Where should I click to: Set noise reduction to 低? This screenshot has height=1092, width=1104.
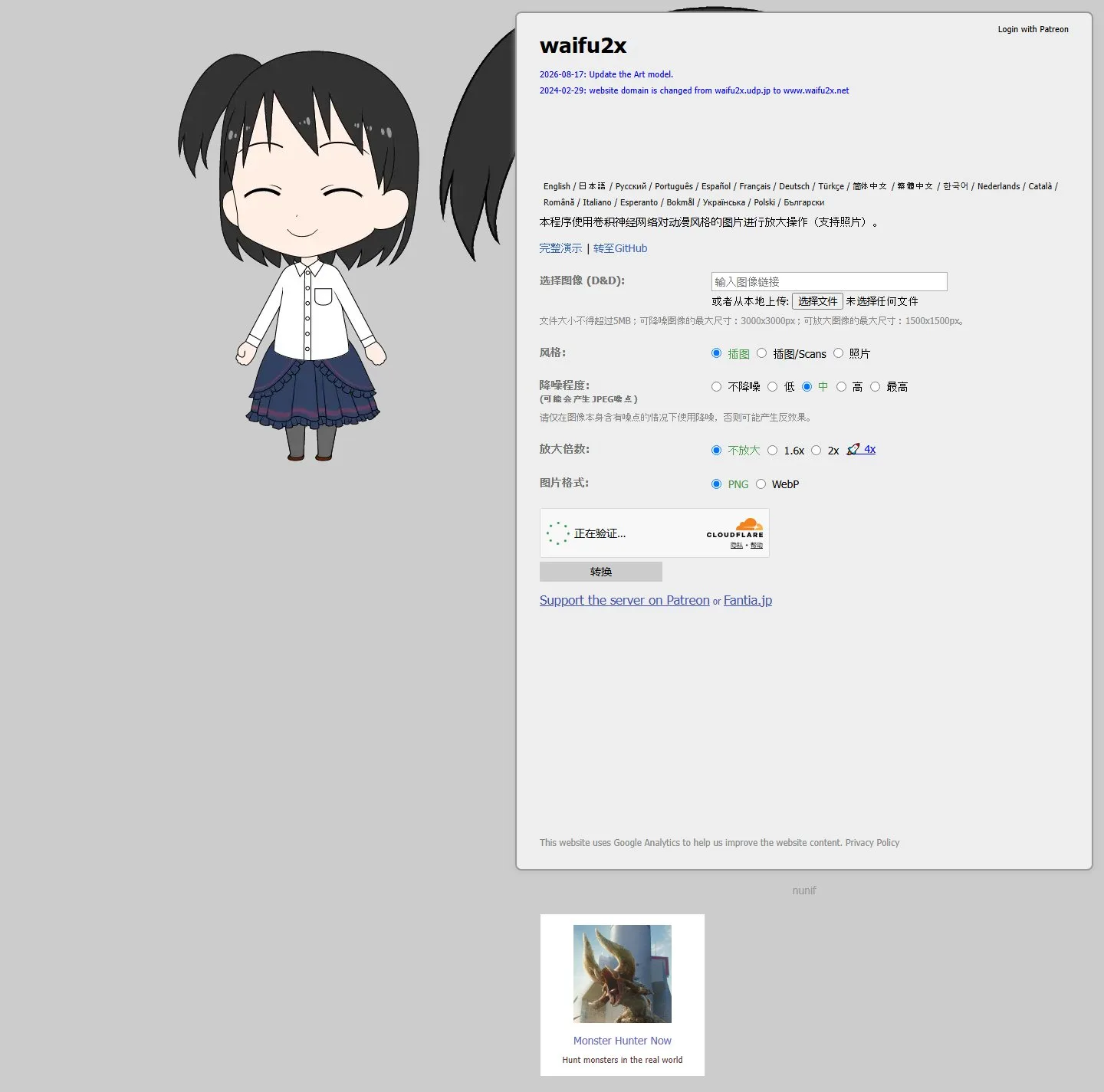point(772,387)
